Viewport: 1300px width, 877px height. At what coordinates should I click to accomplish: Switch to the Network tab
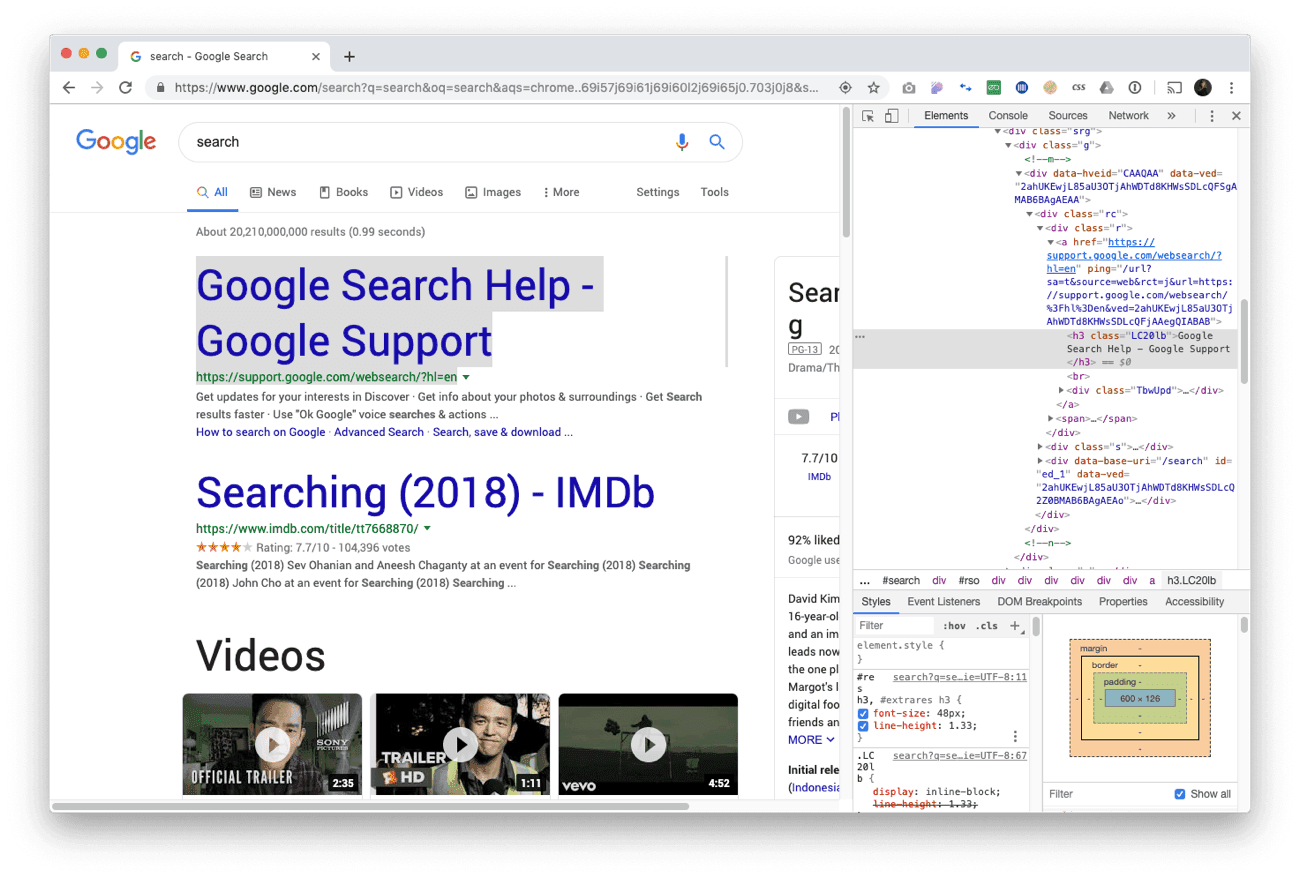coord(1128,116)
